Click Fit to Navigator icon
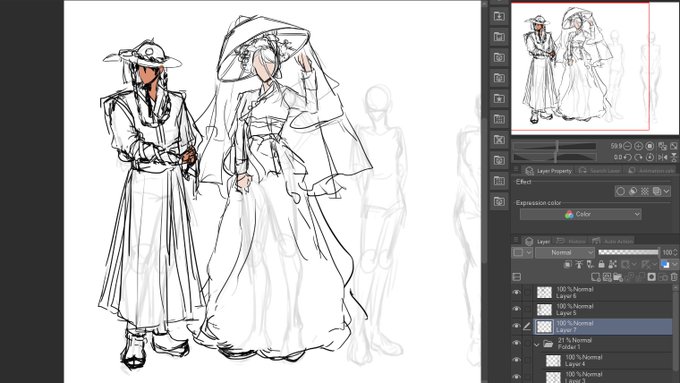 662,146
